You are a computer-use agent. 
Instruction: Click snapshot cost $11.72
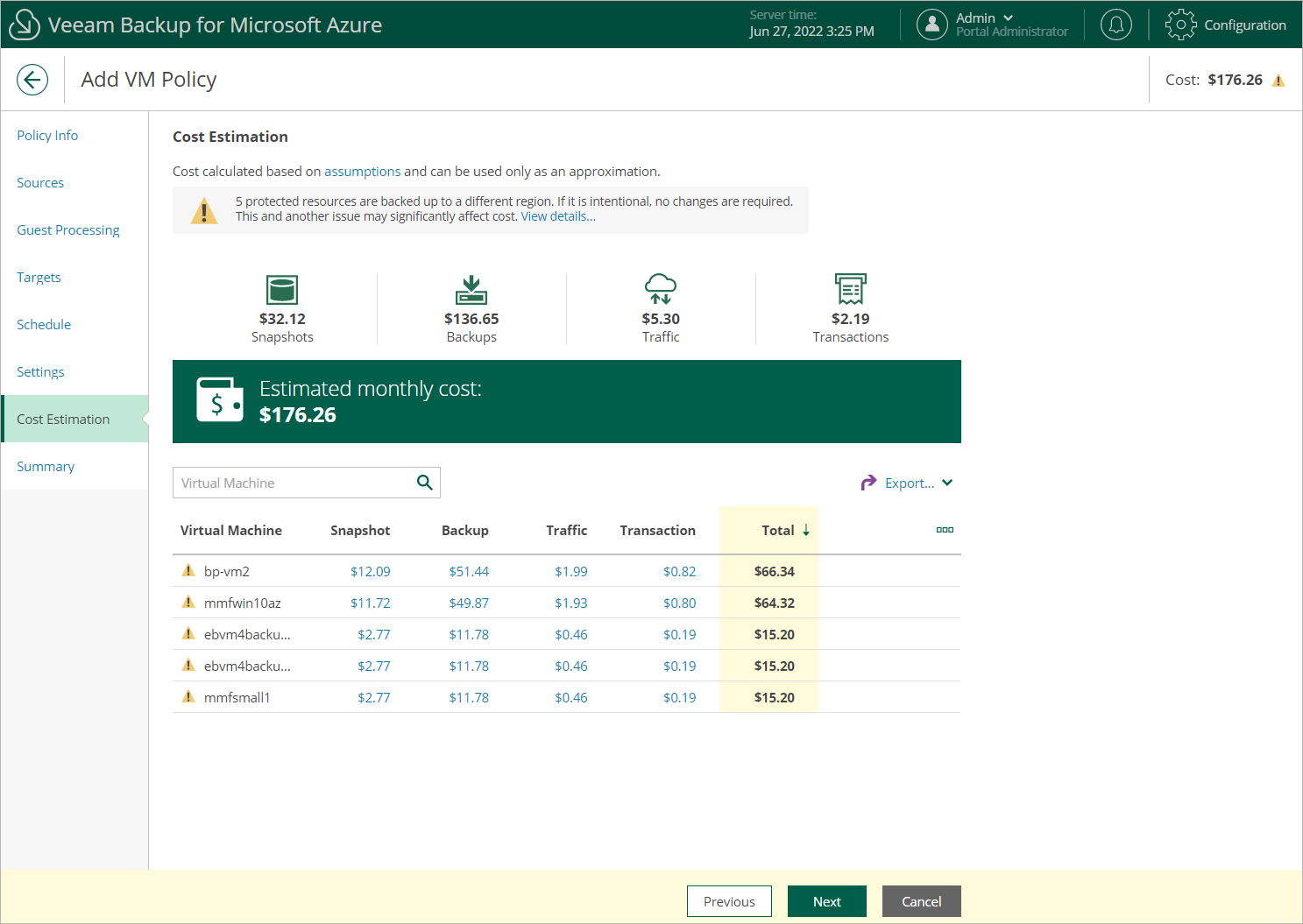point(371,603)
